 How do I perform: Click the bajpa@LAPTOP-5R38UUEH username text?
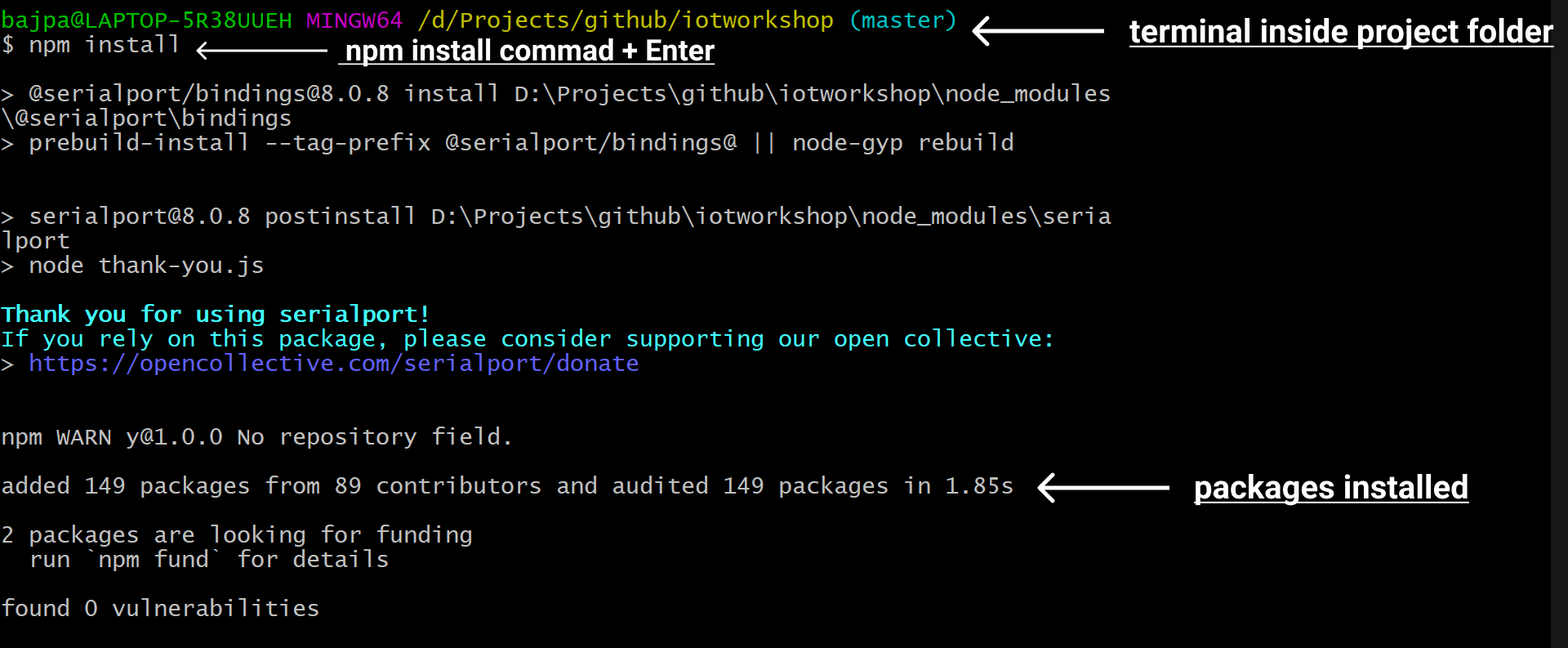click(x=146, y=20)
